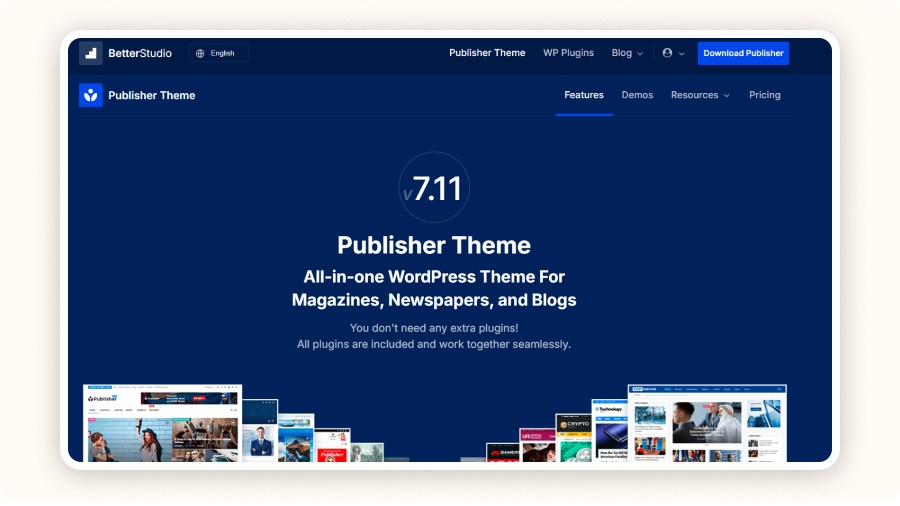Expand the account menu chevron
Viewport: 900px width, 506px height.
[681, 53]
